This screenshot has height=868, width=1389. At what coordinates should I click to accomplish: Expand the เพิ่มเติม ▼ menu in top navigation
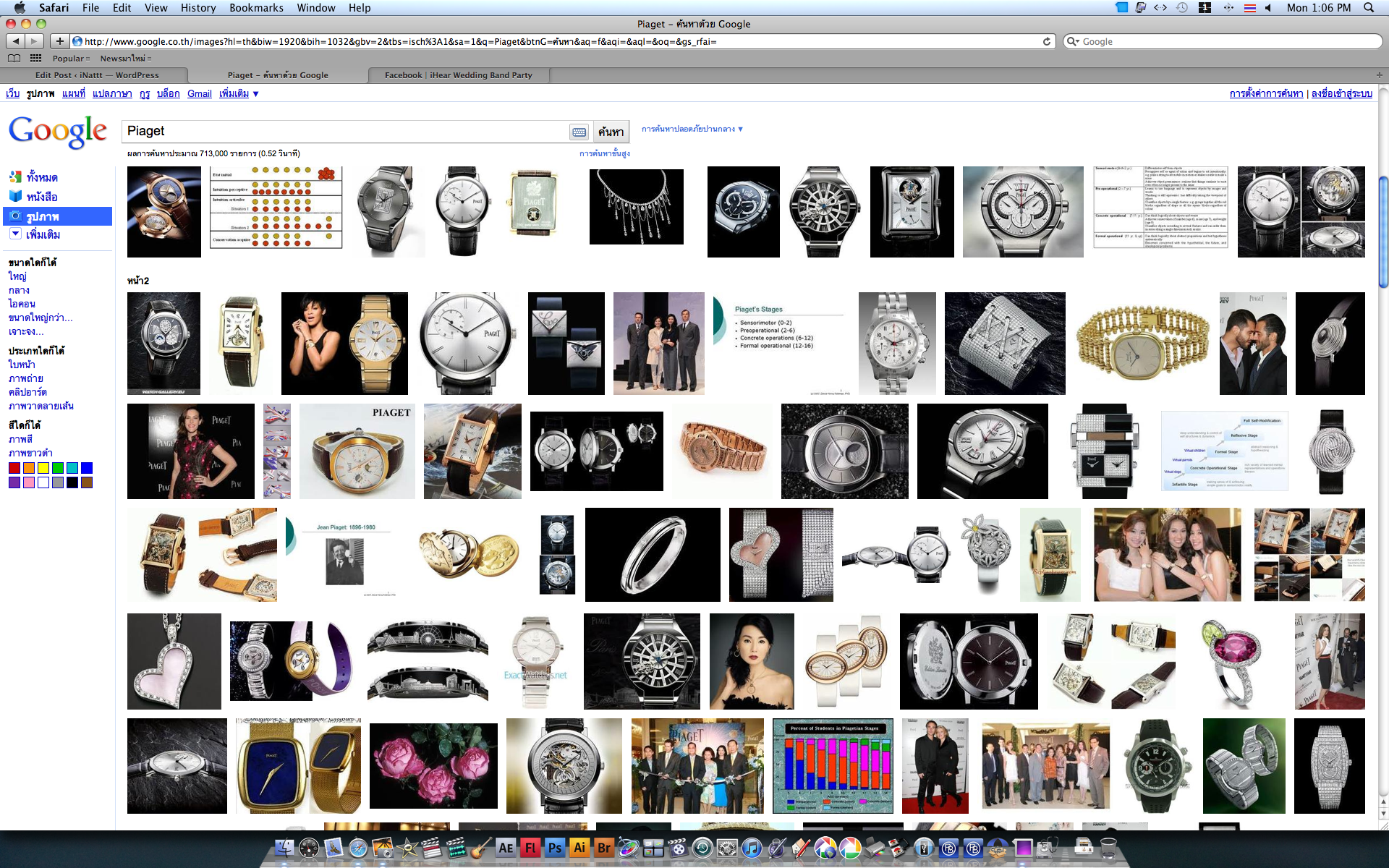239,93
